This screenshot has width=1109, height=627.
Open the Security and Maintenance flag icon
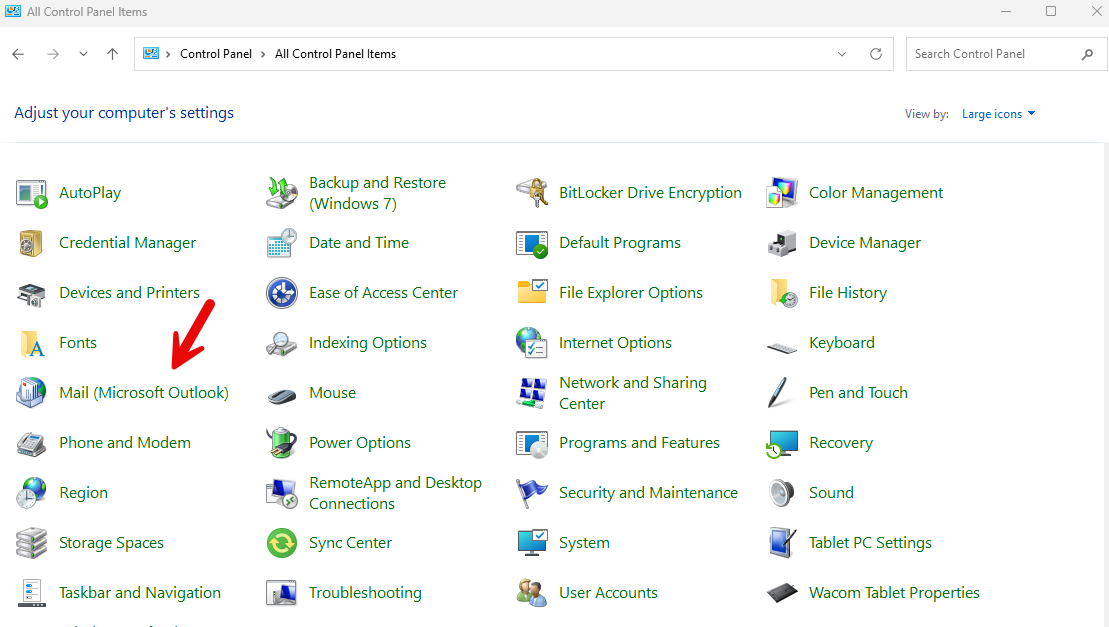click(x=532, y=493)
